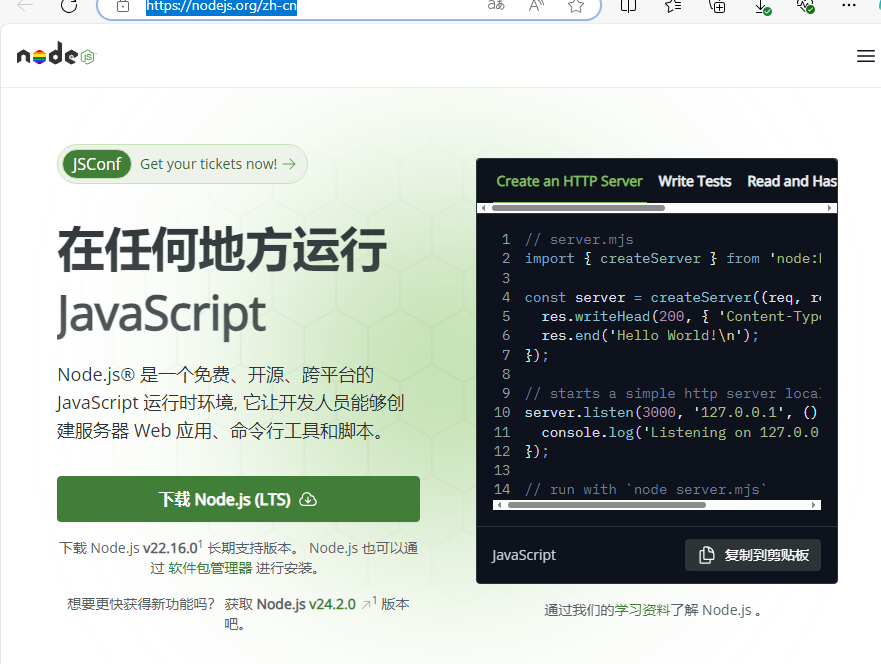This screenshot has height=664, width=881.
Task: Click the JavaScript language label
Action: click(524, 555)
